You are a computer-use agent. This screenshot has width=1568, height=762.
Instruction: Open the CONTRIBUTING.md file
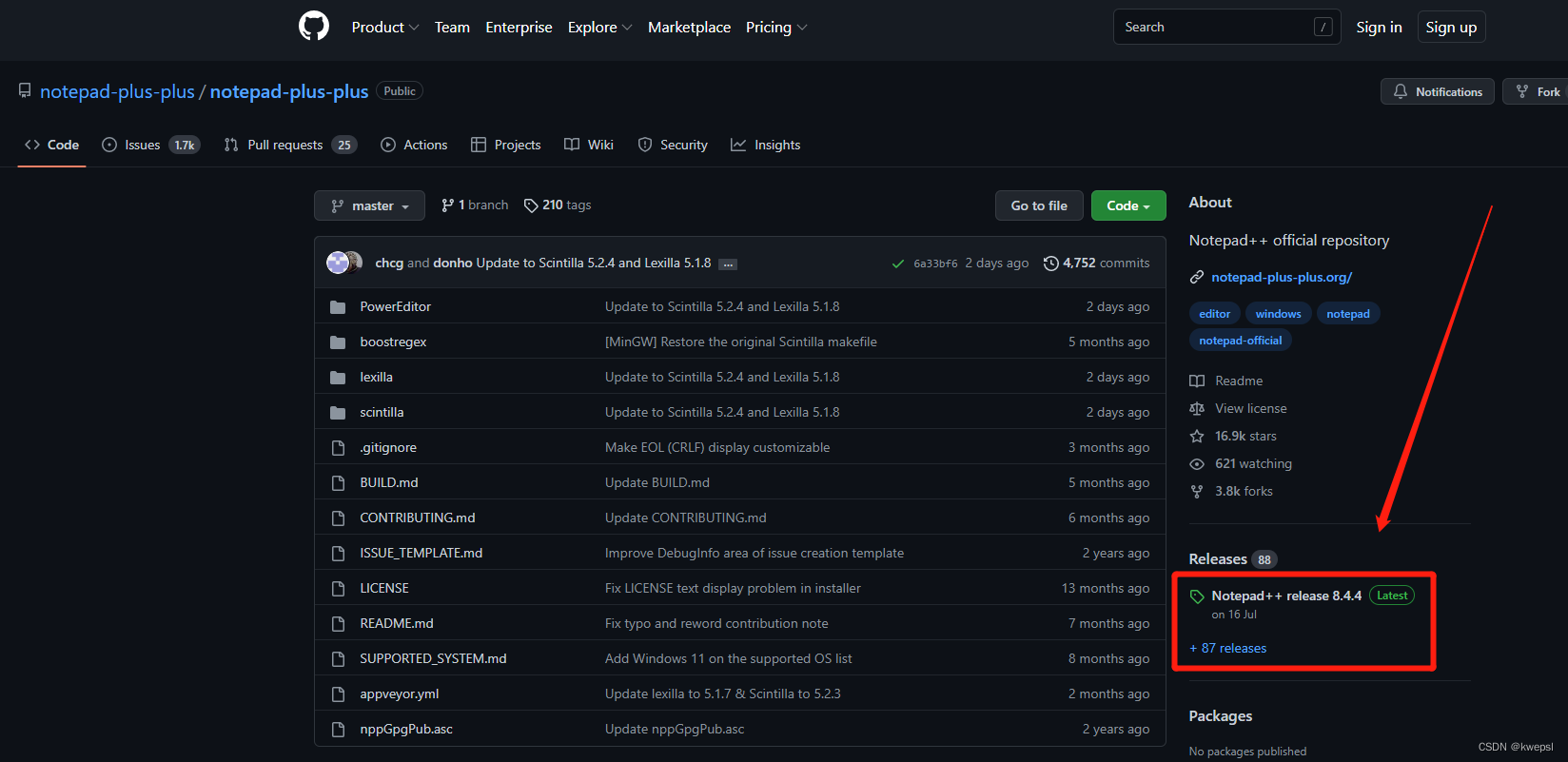(418, 518)
